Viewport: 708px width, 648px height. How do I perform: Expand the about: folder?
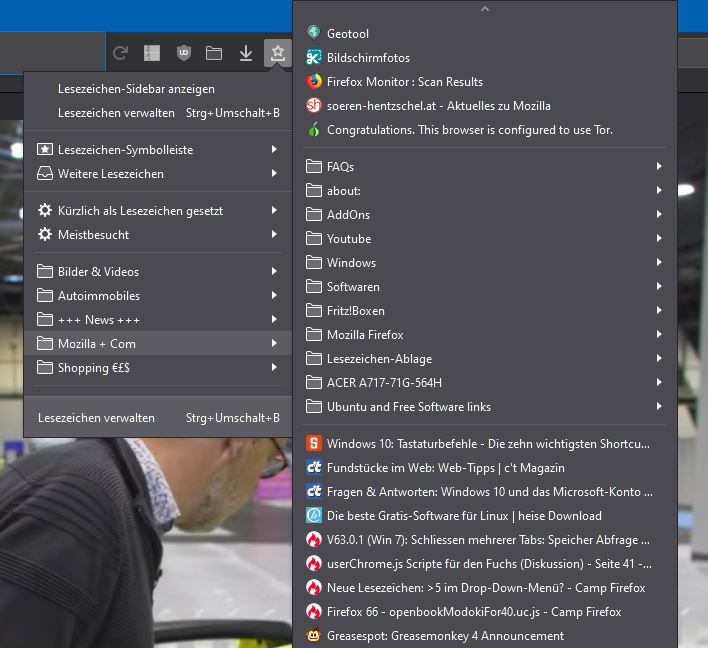click(485, 191)
